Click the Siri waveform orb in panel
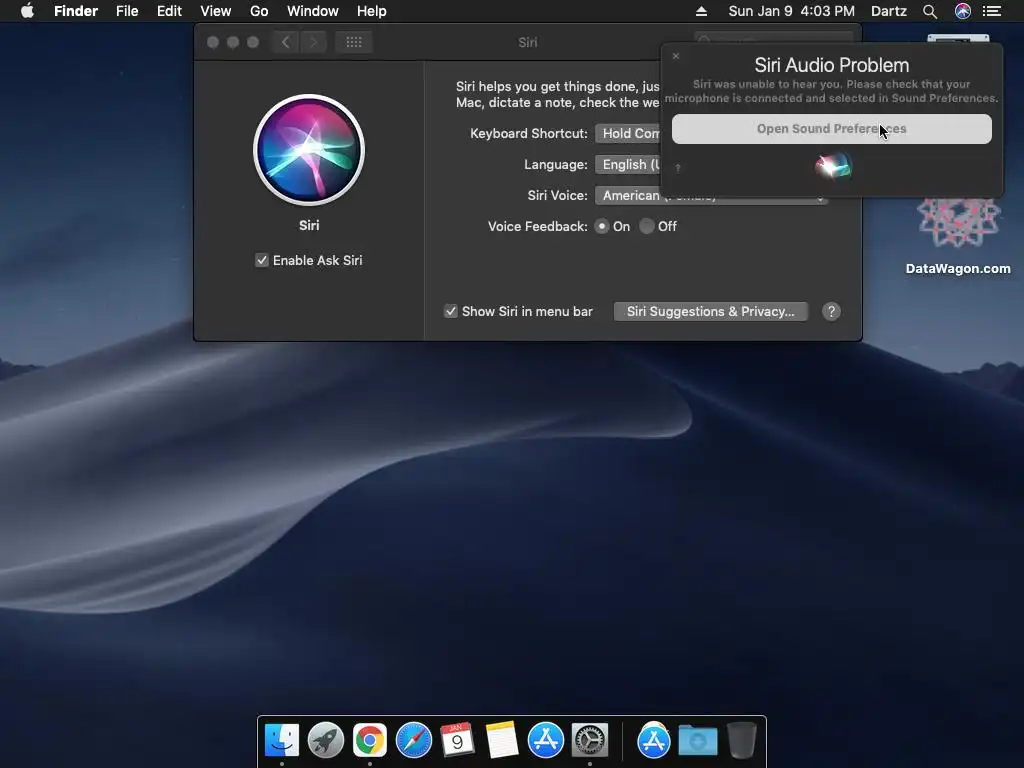 coord(833,166)
